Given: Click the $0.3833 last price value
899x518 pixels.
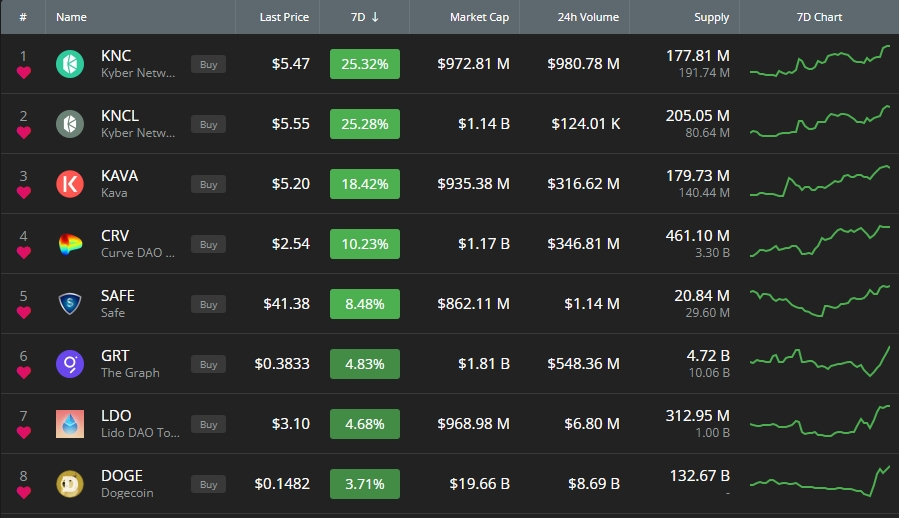Looking at the screenshot, I should point(282,364).
